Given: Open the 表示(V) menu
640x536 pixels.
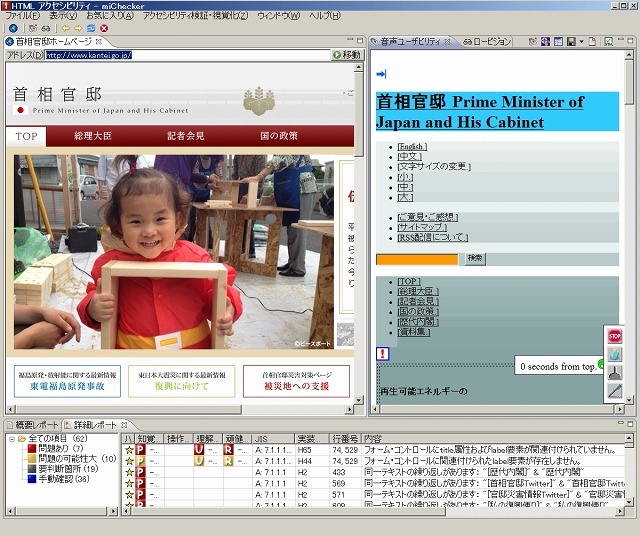Looking at the screenshot, I should (63, 16).
